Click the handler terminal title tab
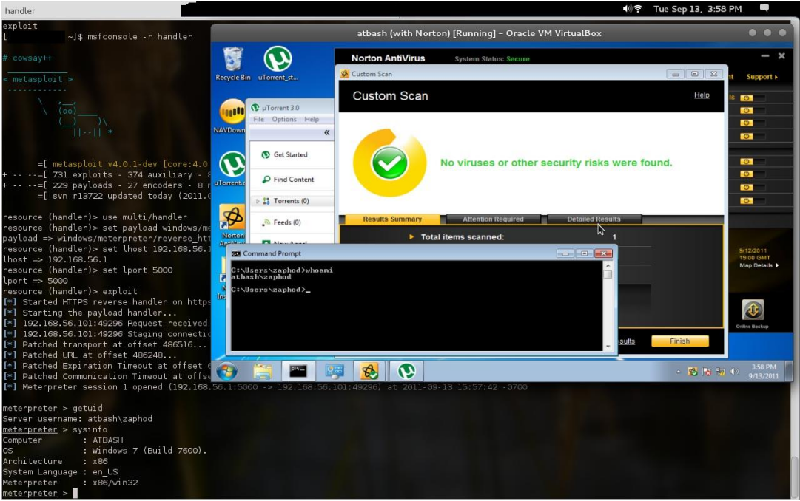This screenshot has width=800, height=501. tap(20, 10)
